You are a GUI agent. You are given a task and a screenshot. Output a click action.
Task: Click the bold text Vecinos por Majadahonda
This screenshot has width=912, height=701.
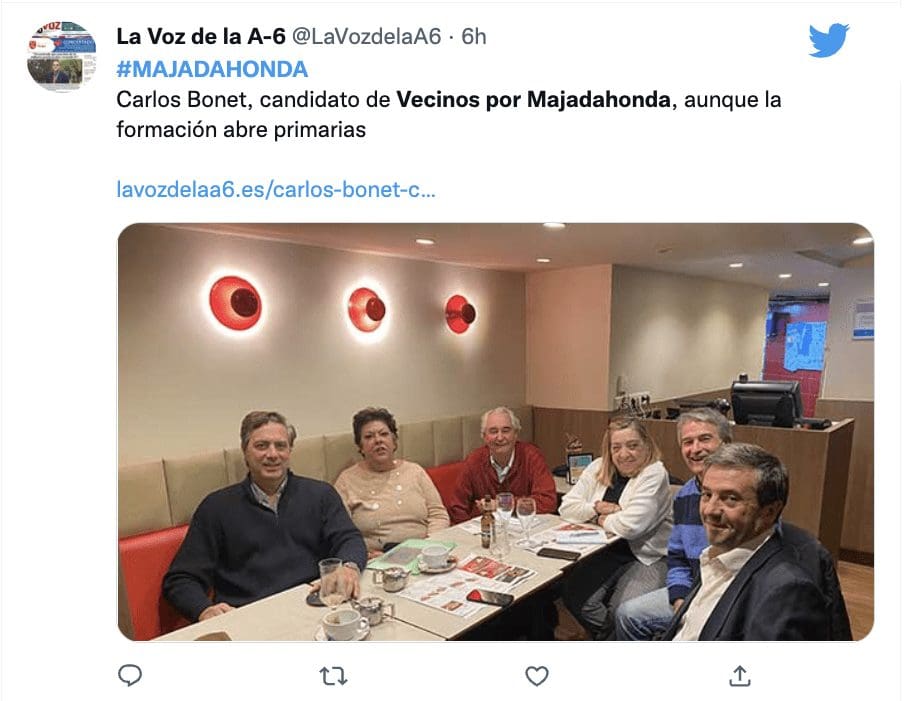tap(533, 99)
